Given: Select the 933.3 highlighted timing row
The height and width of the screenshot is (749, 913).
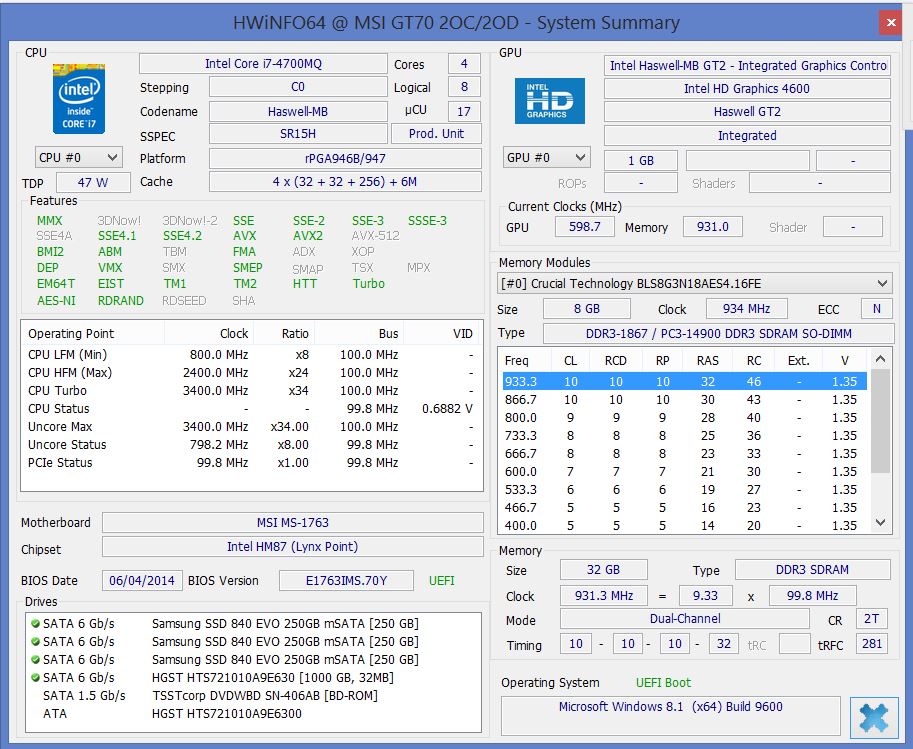Looking at the screenshot, I should coord(685,381).
